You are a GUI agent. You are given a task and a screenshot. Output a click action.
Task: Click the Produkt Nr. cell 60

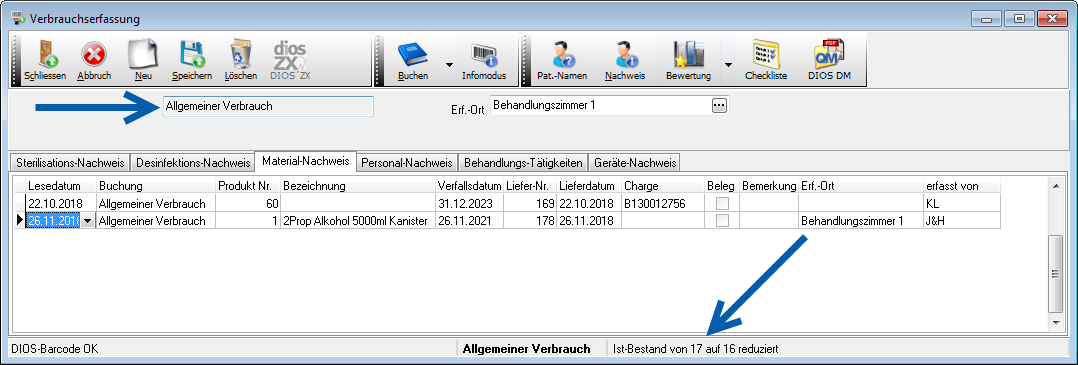point(248,203)
